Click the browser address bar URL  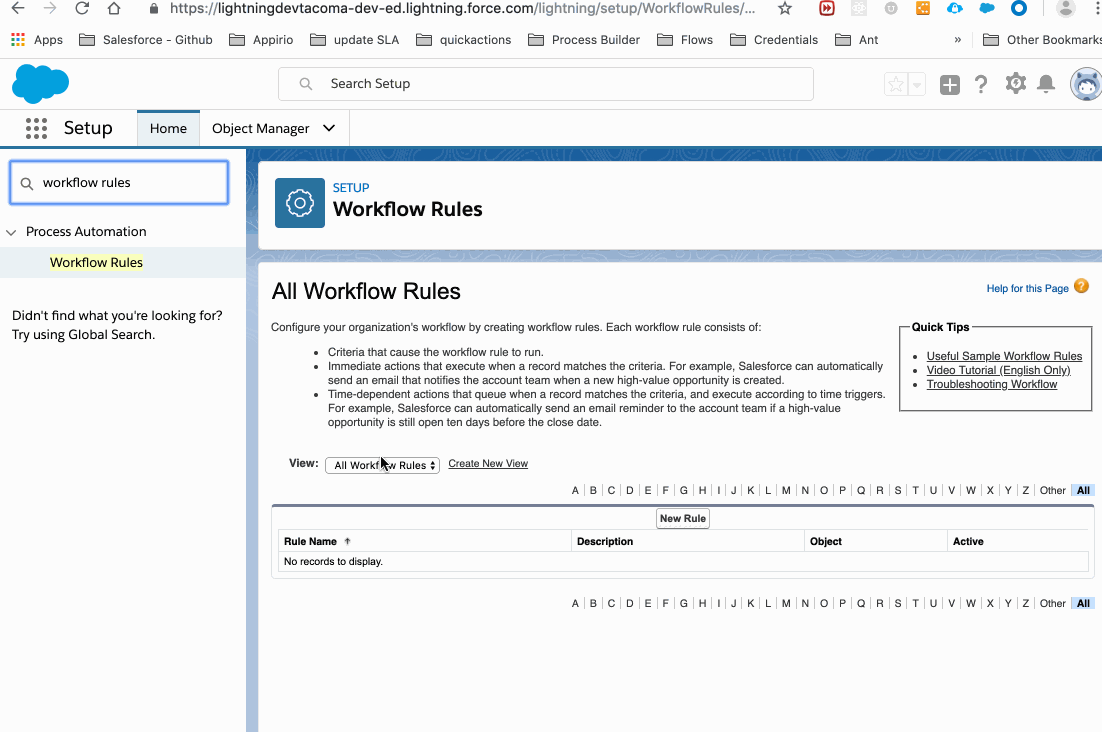click(x=462, y=8)
